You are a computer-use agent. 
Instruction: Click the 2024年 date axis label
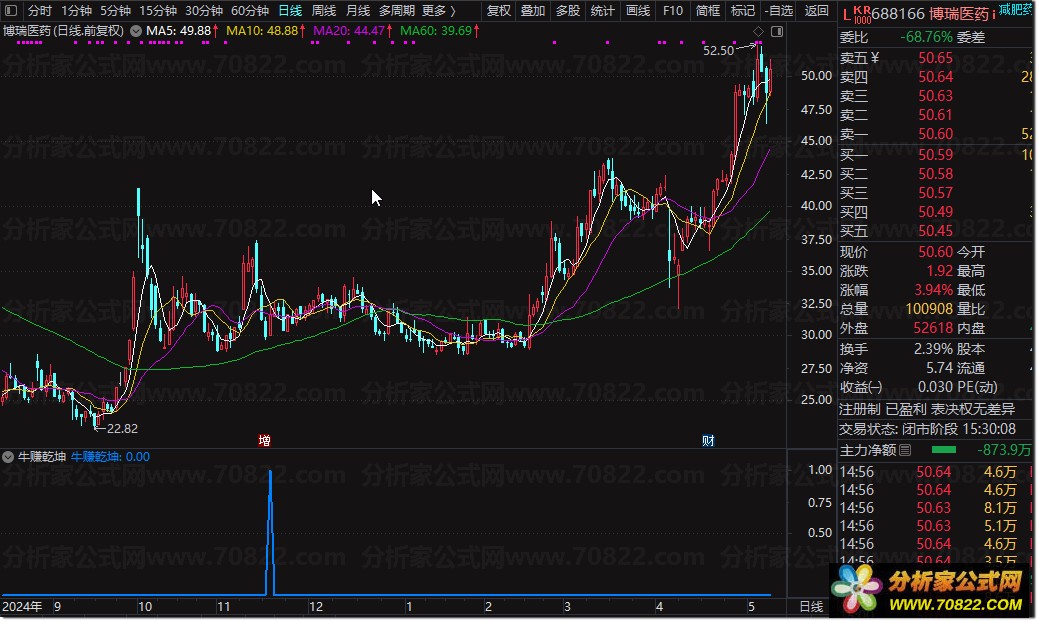(x=22, y=606)
